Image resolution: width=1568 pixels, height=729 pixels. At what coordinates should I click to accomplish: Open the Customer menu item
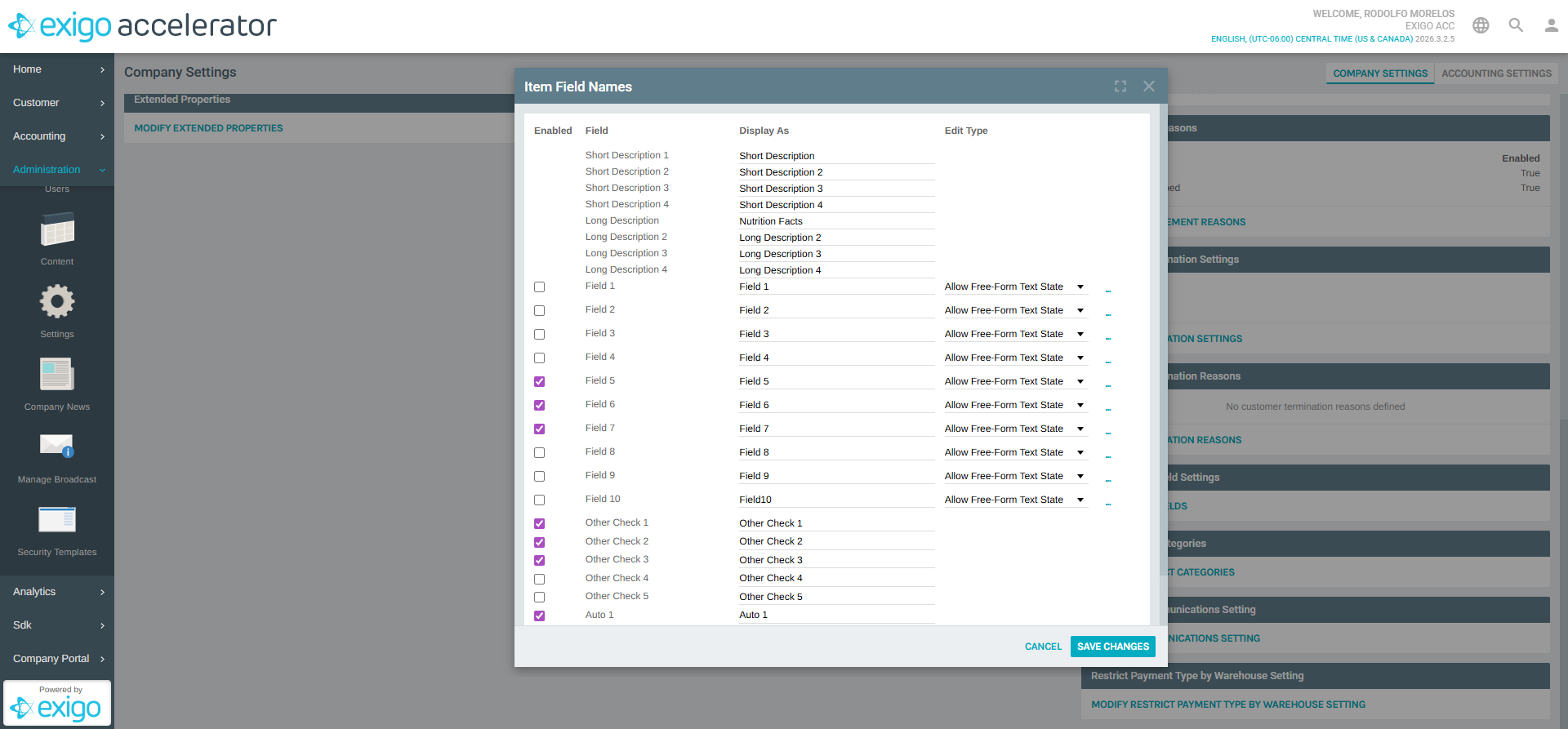pos(57,103)
